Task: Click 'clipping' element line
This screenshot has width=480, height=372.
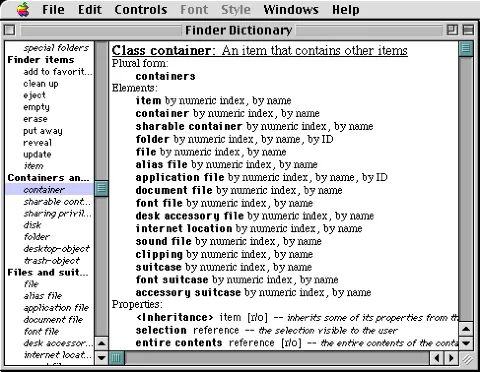Action: 224,254
